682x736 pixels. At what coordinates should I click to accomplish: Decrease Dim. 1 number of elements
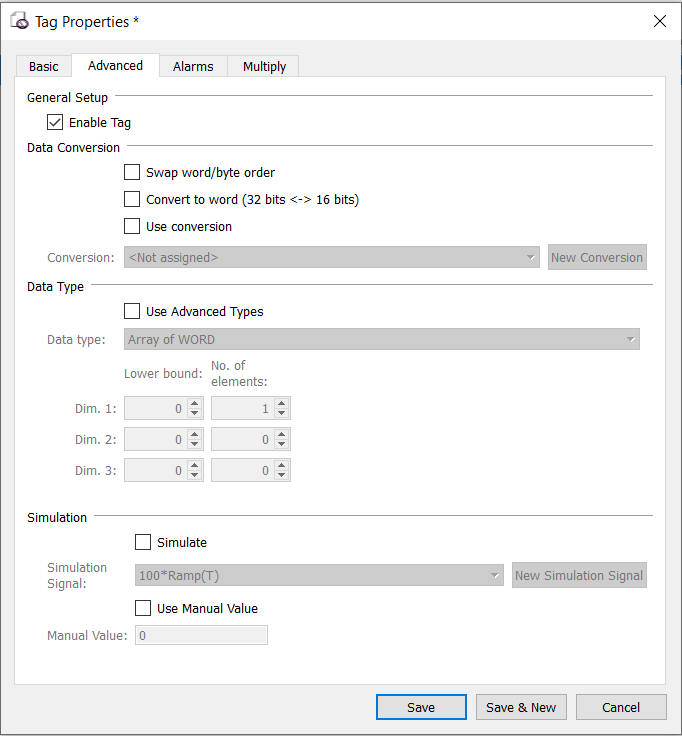click(281, 414)
